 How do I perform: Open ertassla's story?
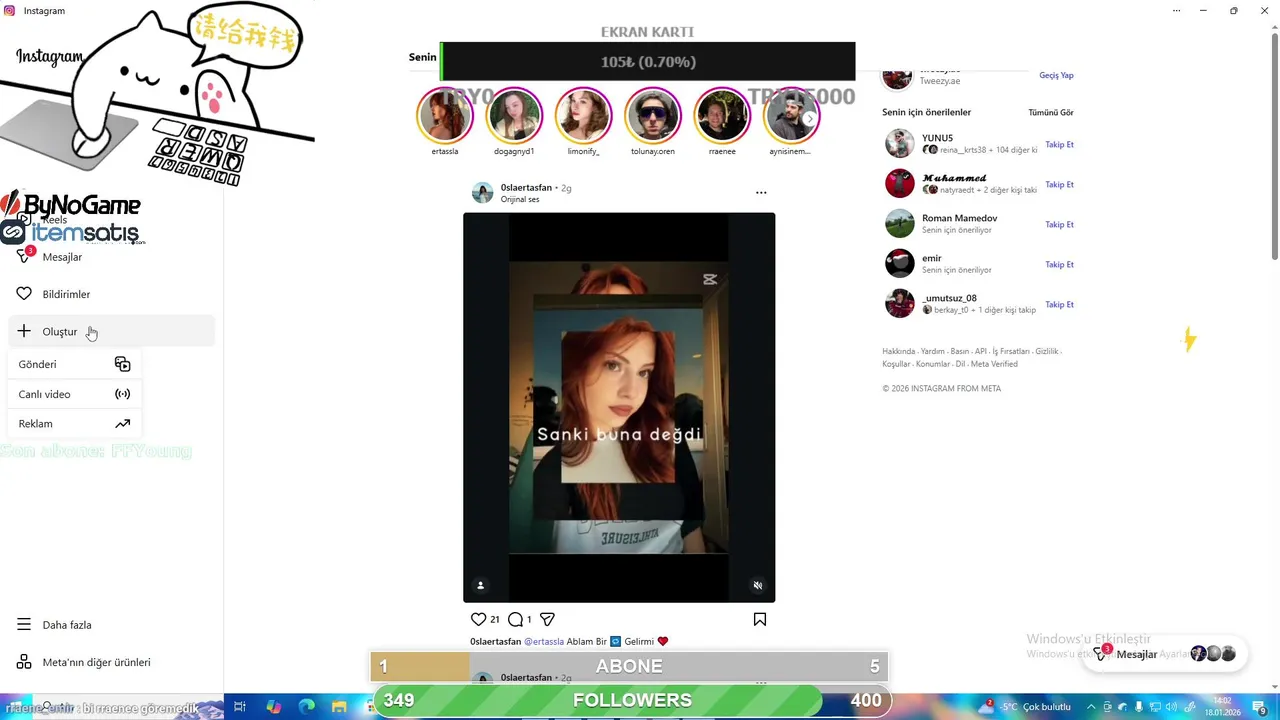[x=445, y=116]
